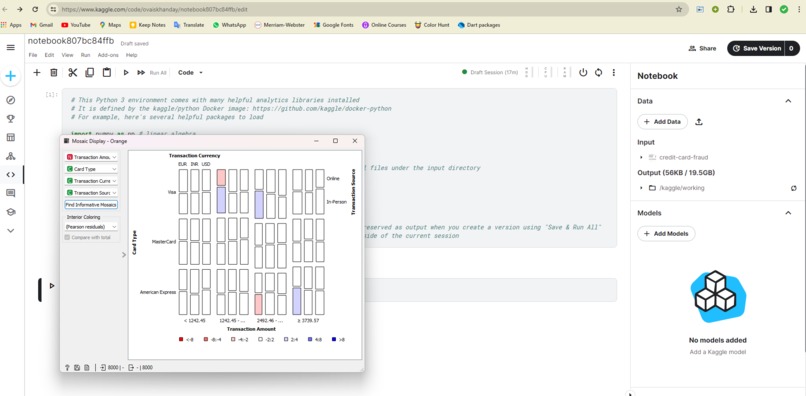Add a new cell with plus icon

[x=36, y=73]
